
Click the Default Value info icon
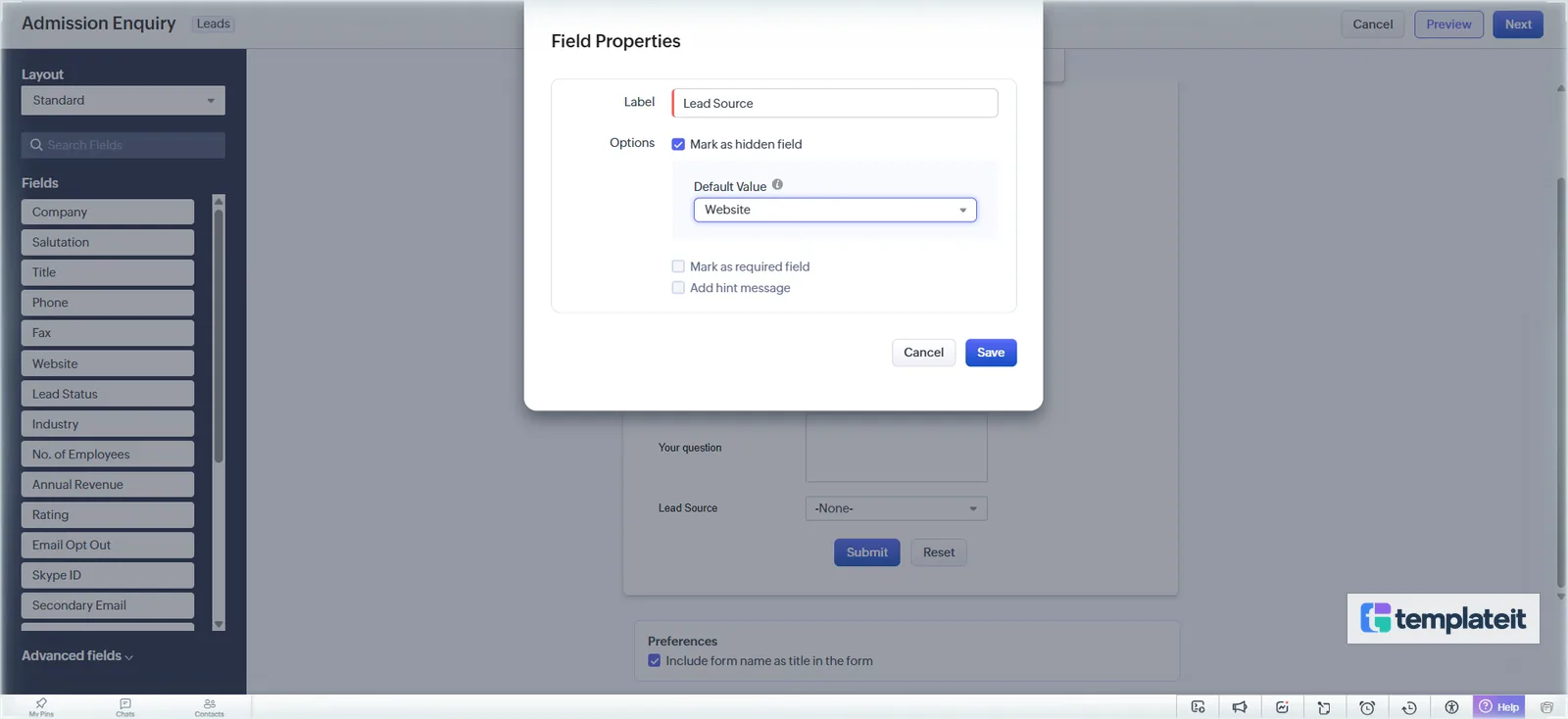[x=777, y=184]
